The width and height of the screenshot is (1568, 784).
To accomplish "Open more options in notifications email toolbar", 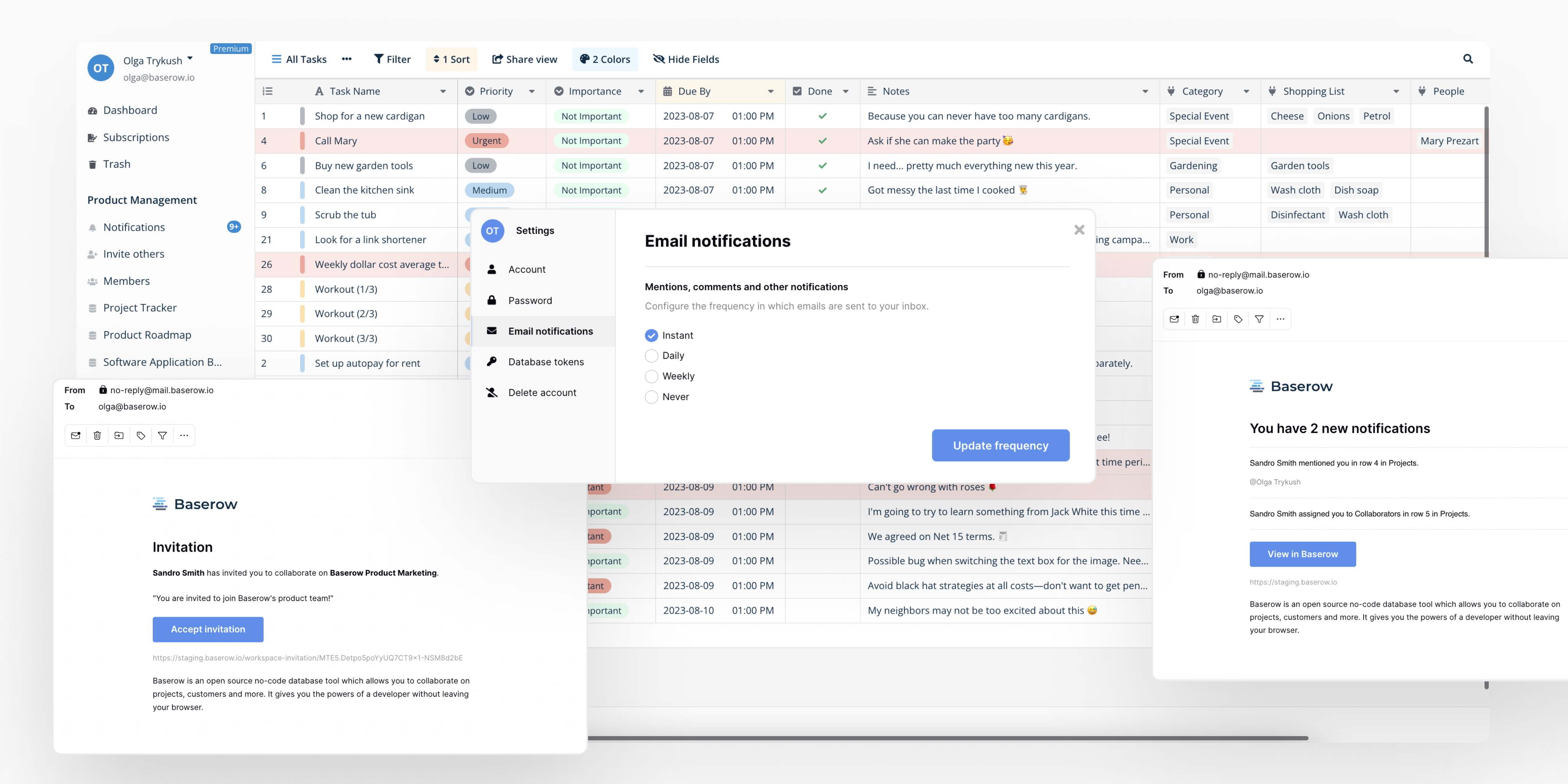I will click(1281, 319).
